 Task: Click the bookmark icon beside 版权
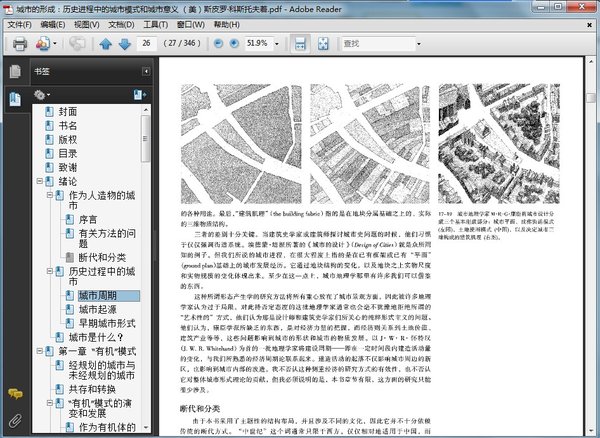point(49,140)
